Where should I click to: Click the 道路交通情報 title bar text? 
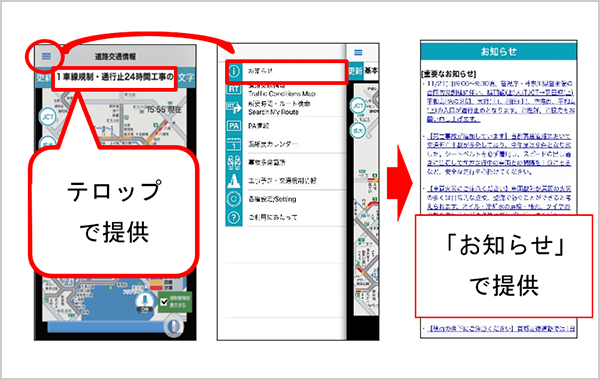pos(116,57)
